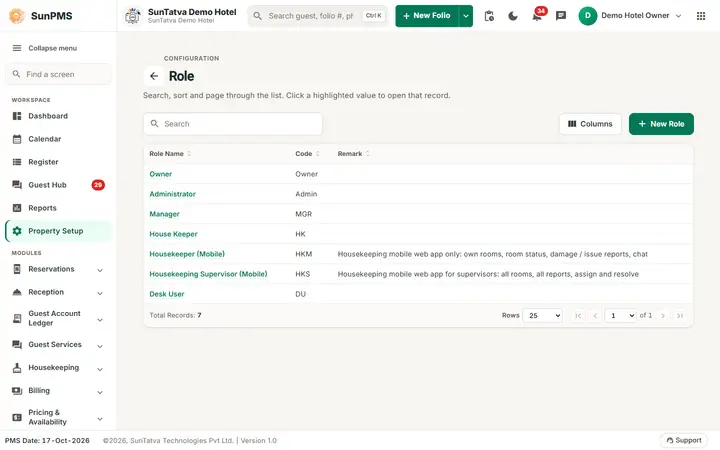
Task: Open the Administrator role record
Action: point(172,194)
